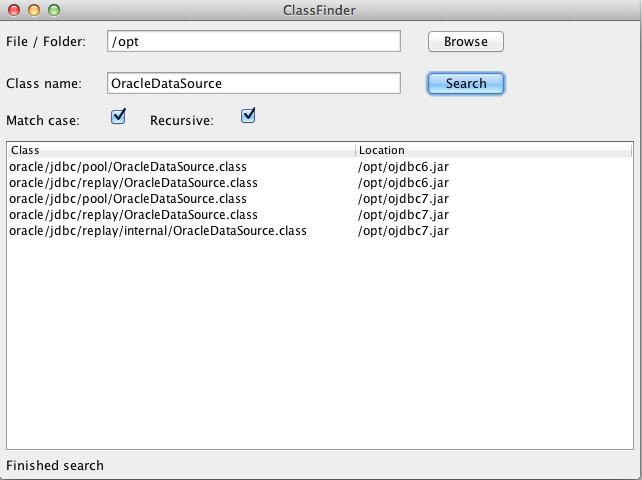The height and width of the screenshot is (480, 642).
Task: Click into the Class name field
Action: coord(254,83)
